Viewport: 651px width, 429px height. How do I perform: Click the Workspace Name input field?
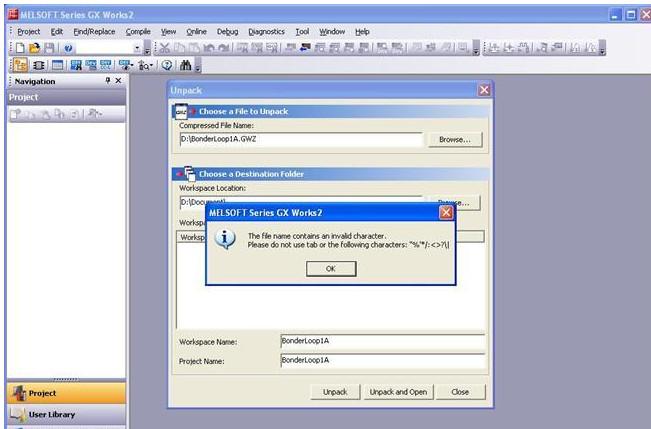[x=383, y=341]
